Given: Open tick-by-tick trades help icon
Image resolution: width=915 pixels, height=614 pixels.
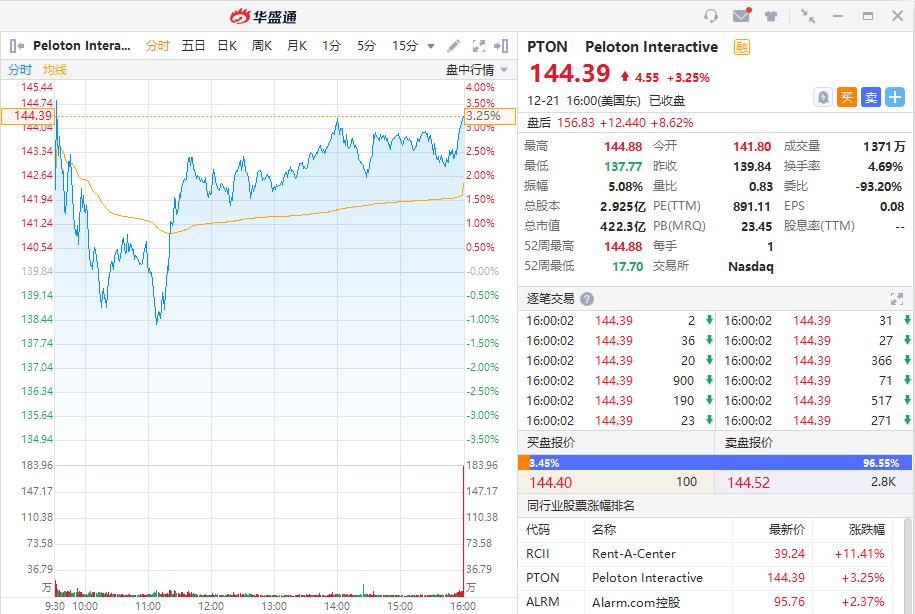Looking at the screenshot, I should click(588, 299).
